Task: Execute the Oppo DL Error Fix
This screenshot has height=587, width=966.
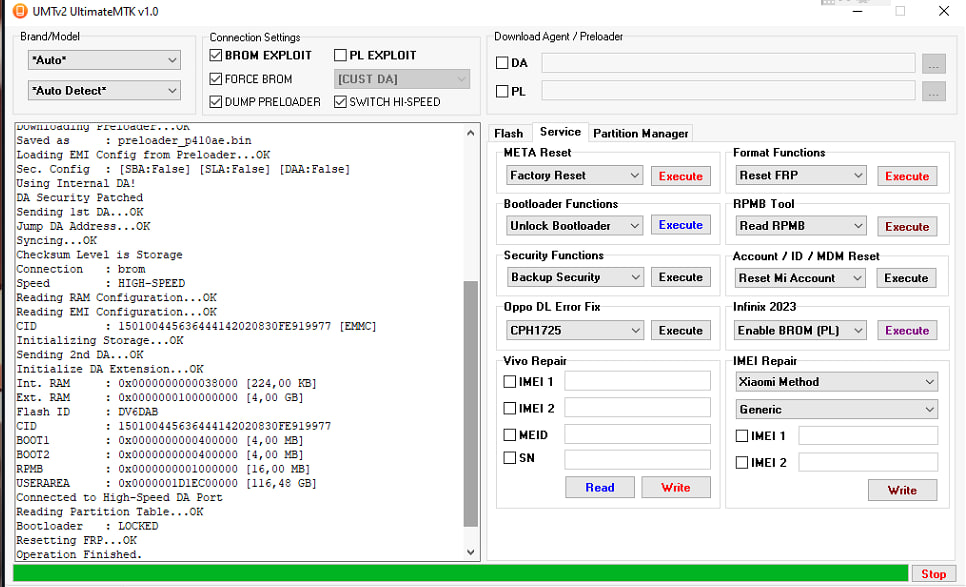Action: tap(681, 330)
